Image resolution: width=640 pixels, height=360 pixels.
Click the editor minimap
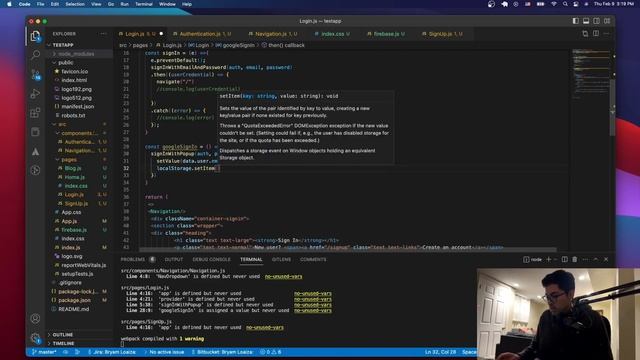590,73
